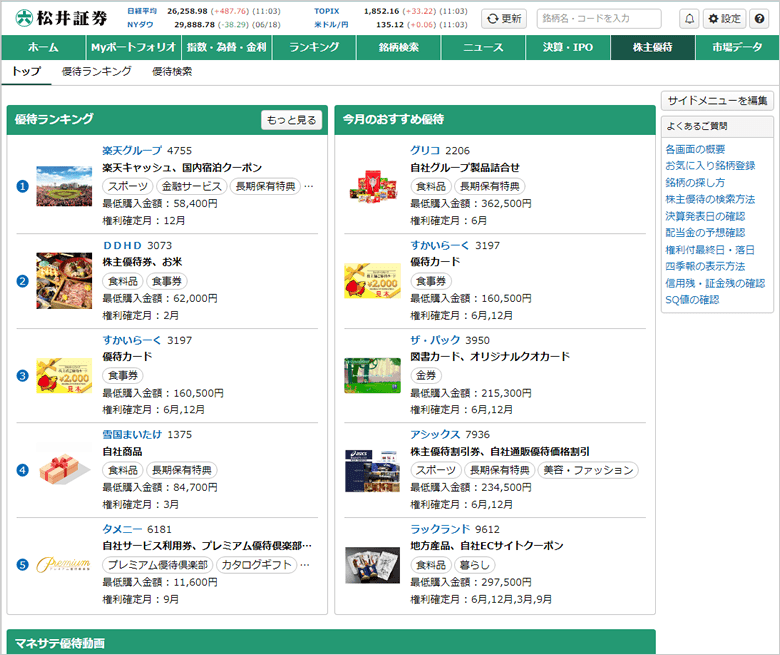Click the グリコ products thumbnail
This screenshot has width=780, height=655.
[373, 186]
